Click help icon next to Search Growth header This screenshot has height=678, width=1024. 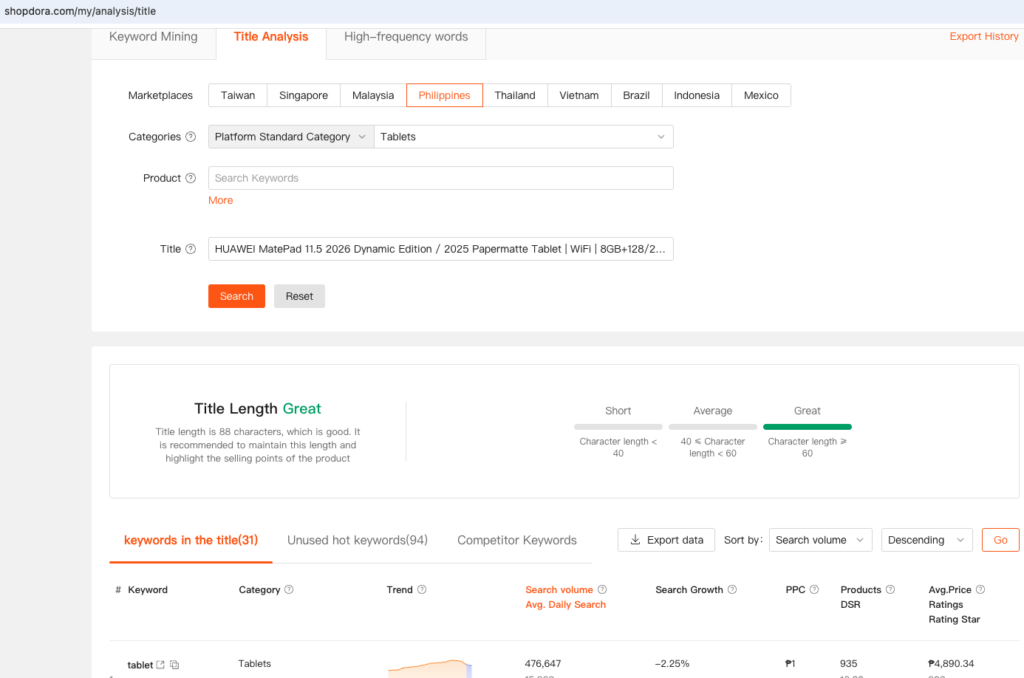[732, 590]
